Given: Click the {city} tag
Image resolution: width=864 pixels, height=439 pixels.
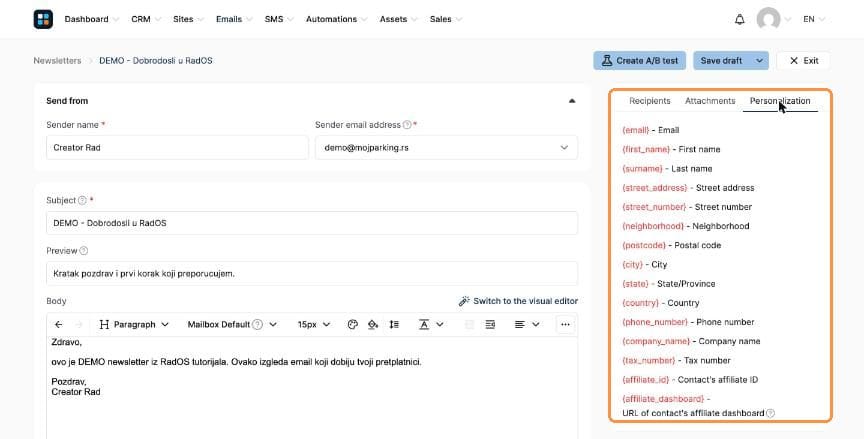Looking at the screenshot, I should point(632,264).
